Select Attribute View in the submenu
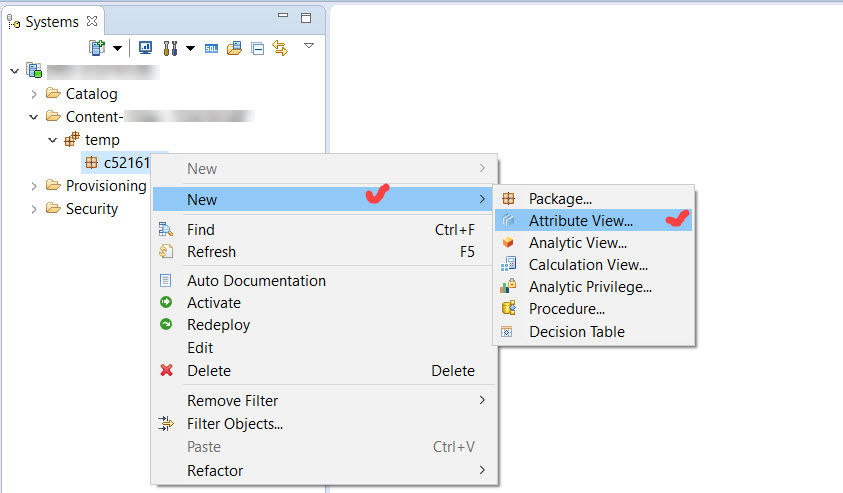Screen dimensions: 843x493 (580, 221)
